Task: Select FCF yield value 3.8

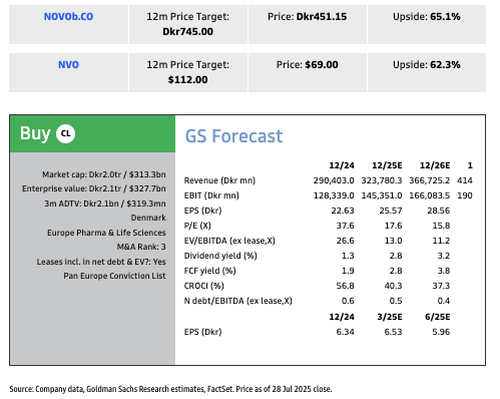Action: pyautogui.click(x=444, y=271)
